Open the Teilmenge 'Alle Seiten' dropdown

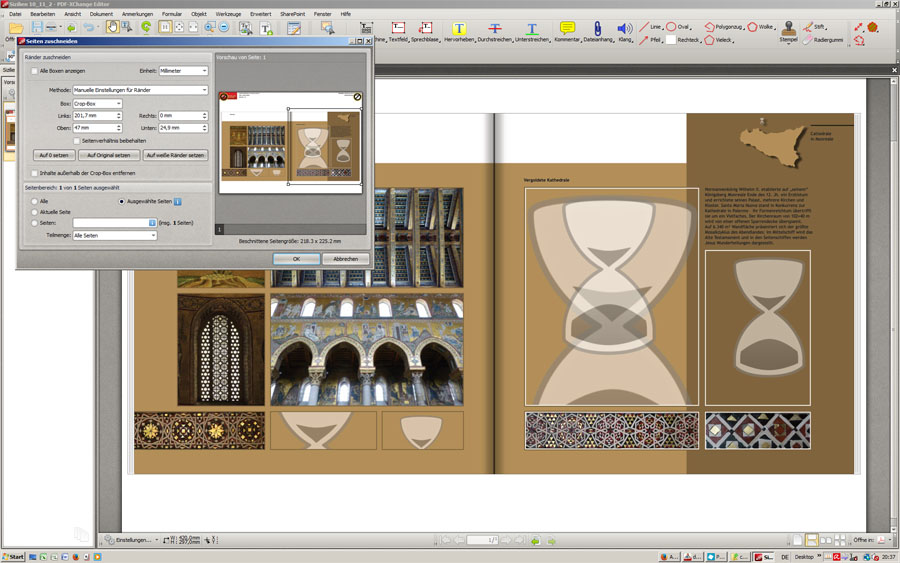click(114, 235)
